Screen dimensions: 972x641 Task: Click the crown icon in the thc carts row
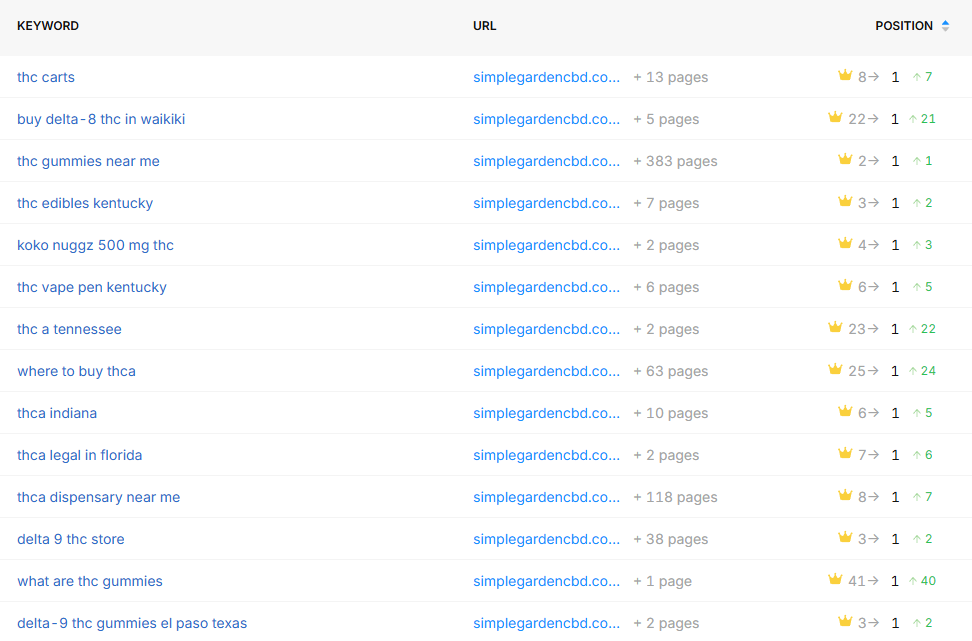pos(845,75)
